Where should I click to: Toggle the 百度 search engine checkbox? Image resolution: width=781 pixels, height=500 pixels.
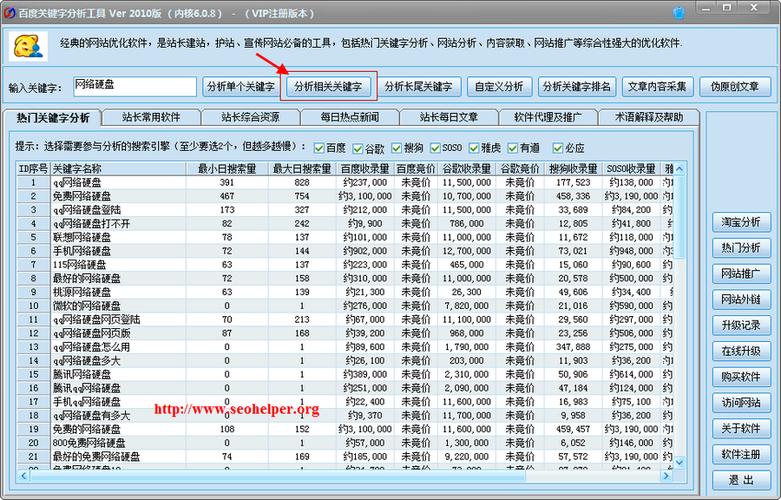click(x=319, y=148)
